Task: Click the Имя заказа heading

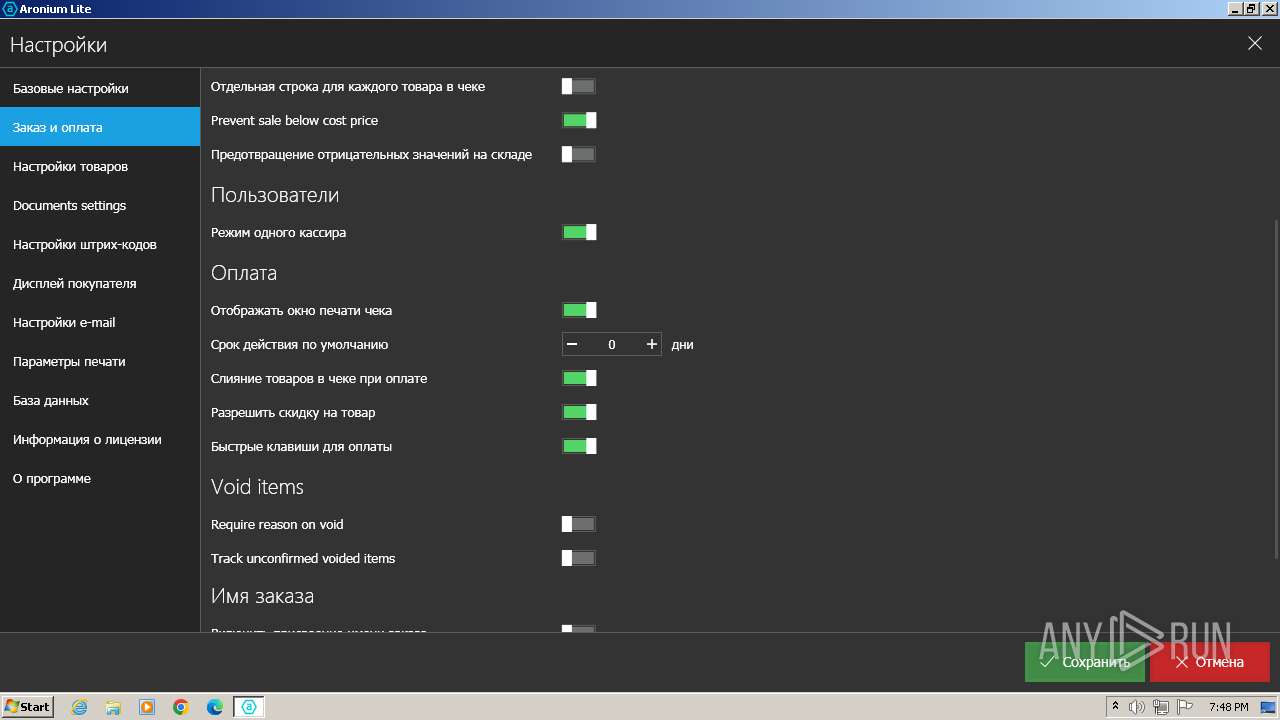Action: pyautogui.click(x=262, y=596)
